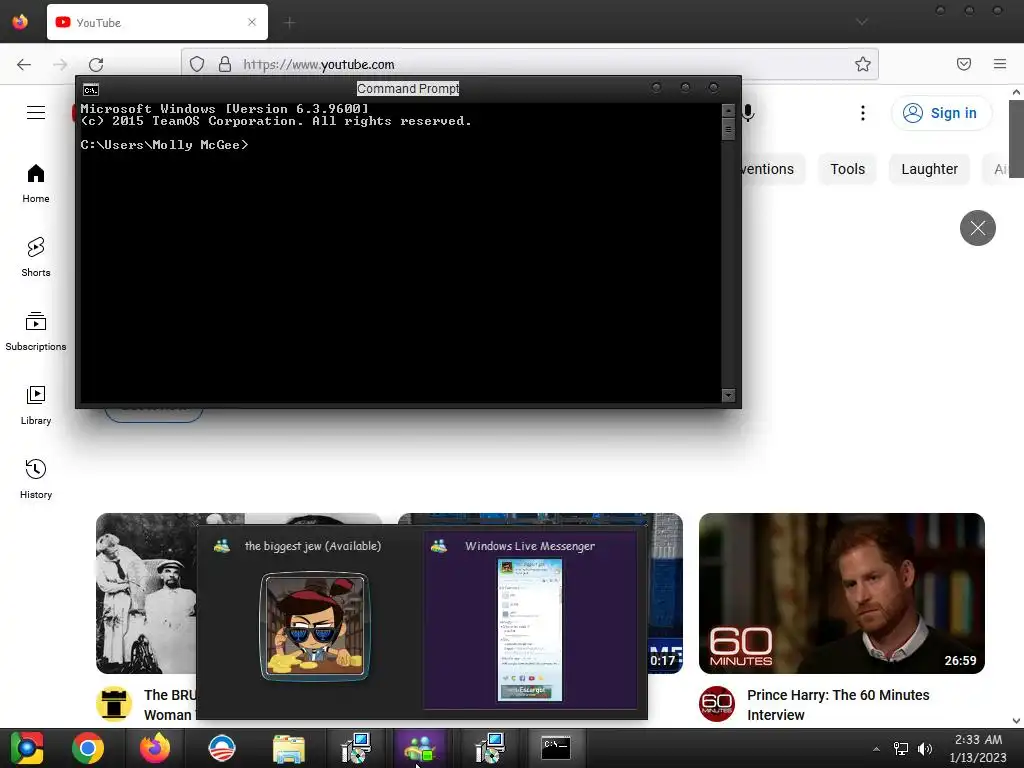Screen dimensions: 1024x768
Task: Click the YouTube page scrollbar
Action: (x=1016, y=138)
